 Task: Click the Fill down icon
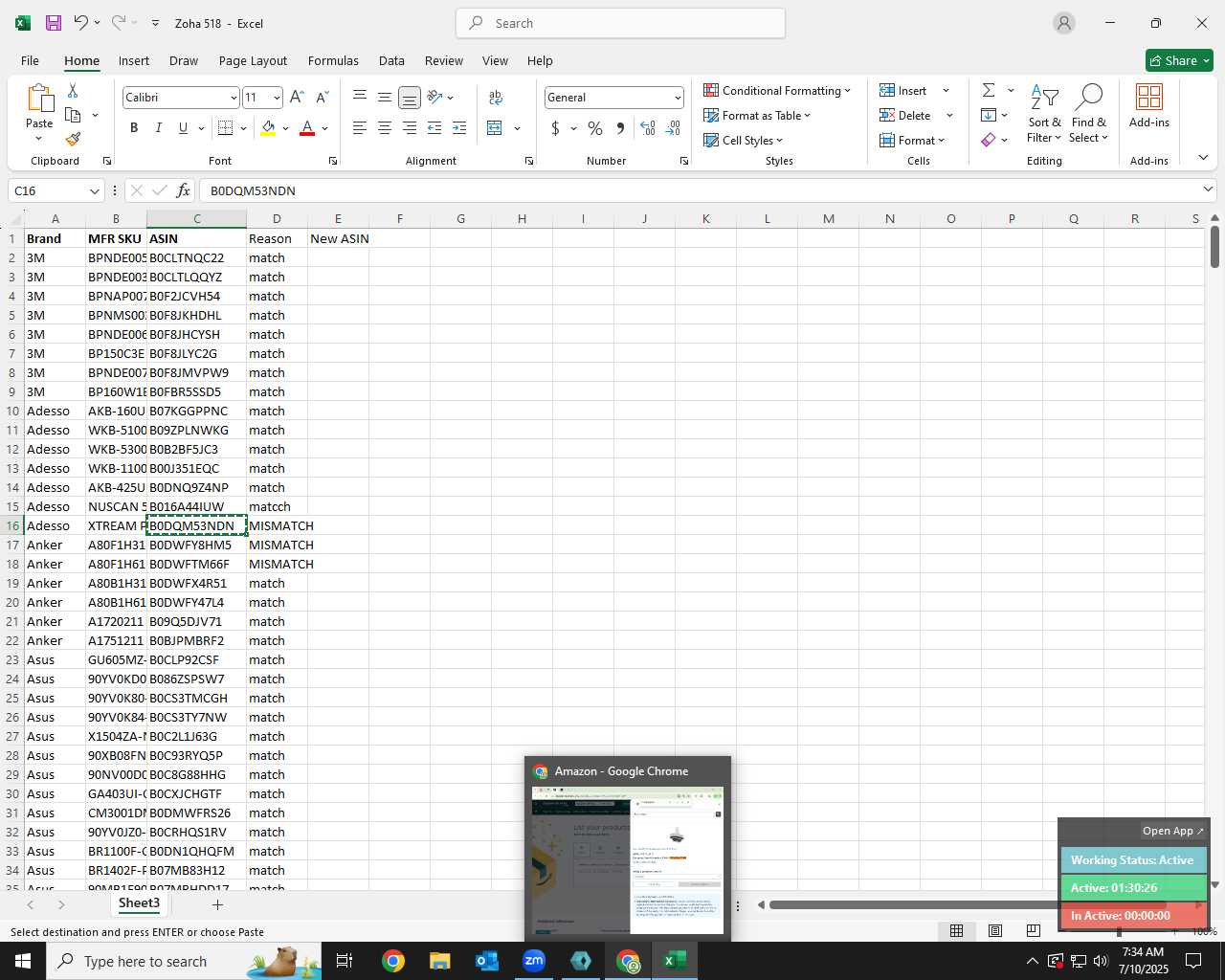pyautogui.click(x=989, y=115)
